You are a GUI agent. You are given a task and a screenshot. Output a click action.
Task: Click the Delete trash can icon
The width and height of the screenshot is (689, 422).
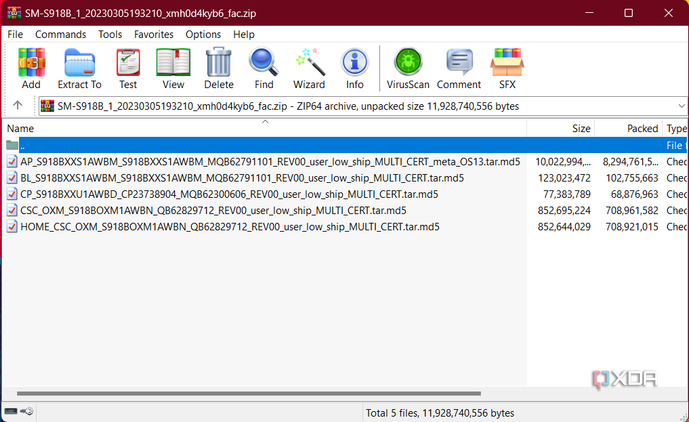click(219, 69)
